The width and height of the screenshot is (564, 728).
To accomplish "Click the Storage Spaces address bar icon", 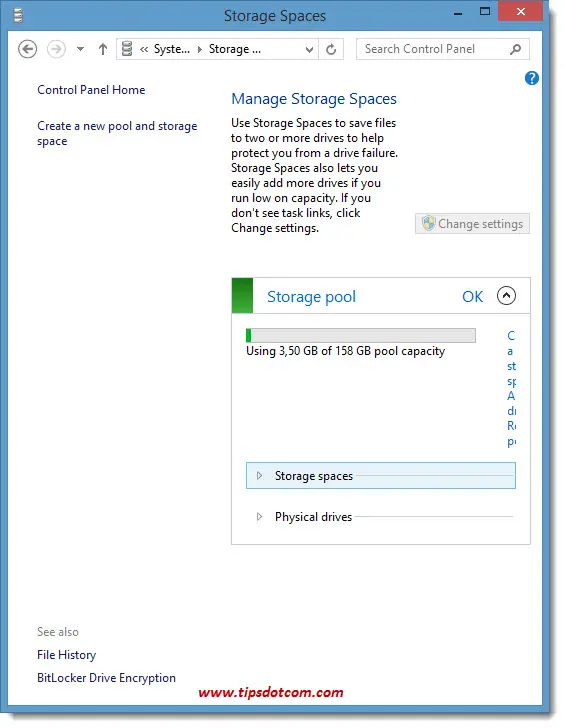I will pyautogui.click(x=127, y=49).
